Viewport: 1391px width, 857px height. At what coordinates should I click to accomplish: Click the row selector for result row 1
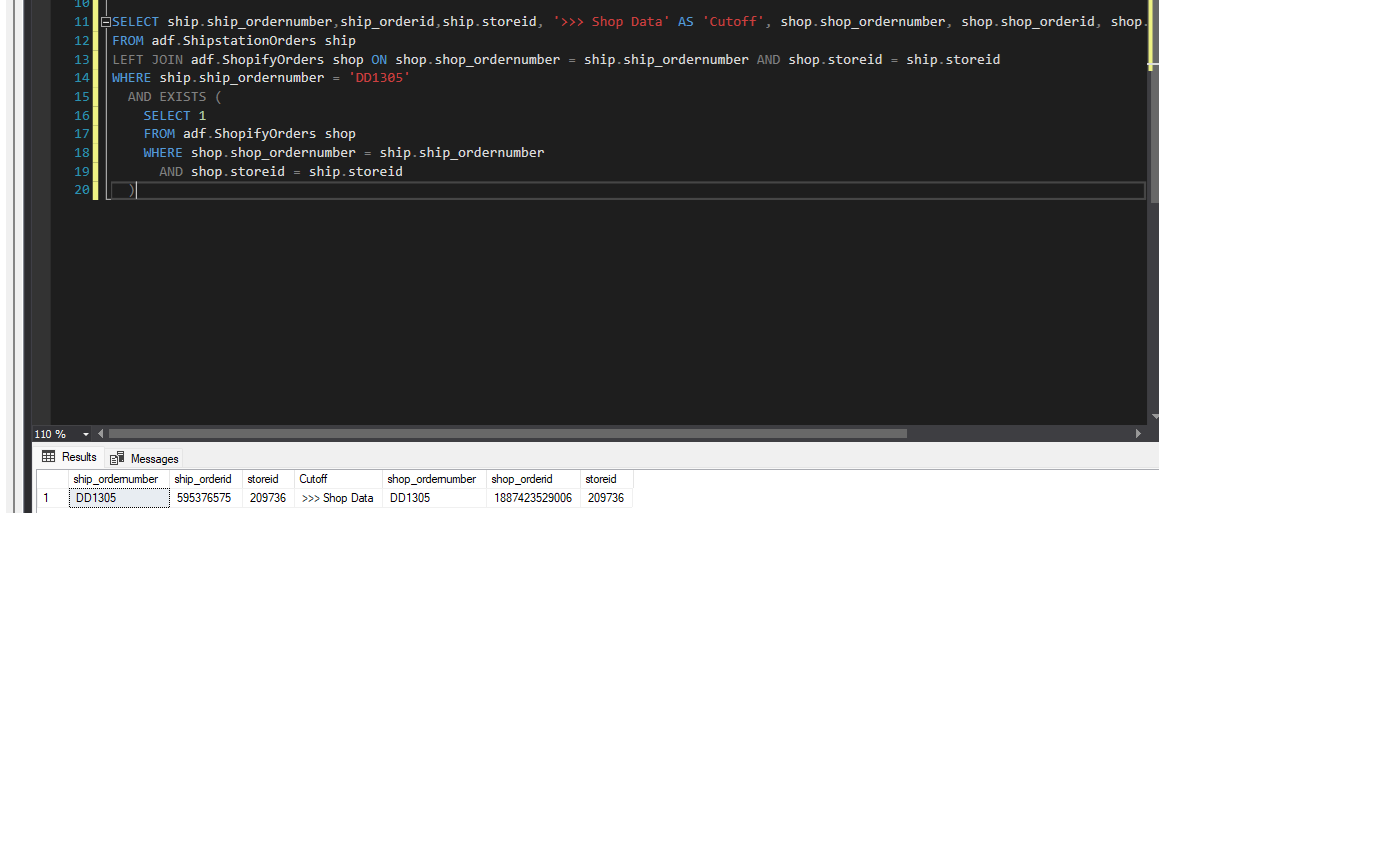click(x=46, y=497)
